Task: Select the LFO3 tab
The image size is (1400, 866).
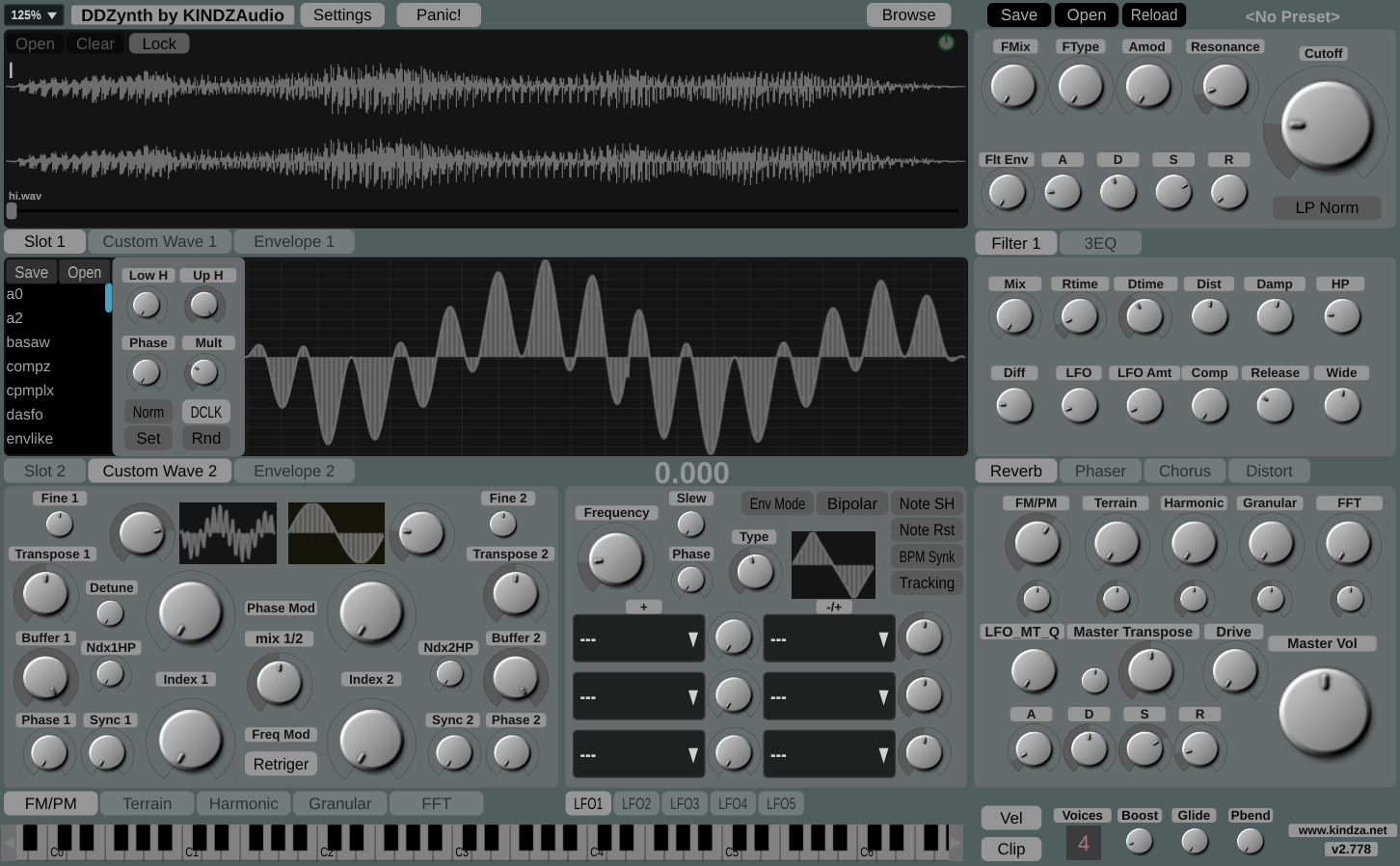Action: point(685,803)
